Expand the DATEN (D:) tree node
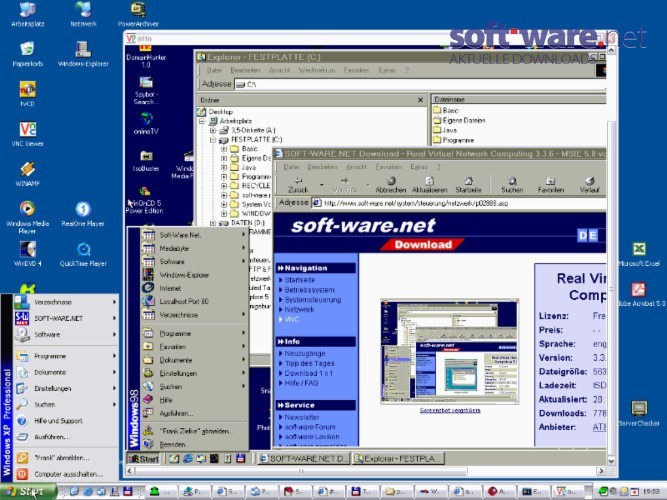The image size is (667, 500). click(213, 223)
